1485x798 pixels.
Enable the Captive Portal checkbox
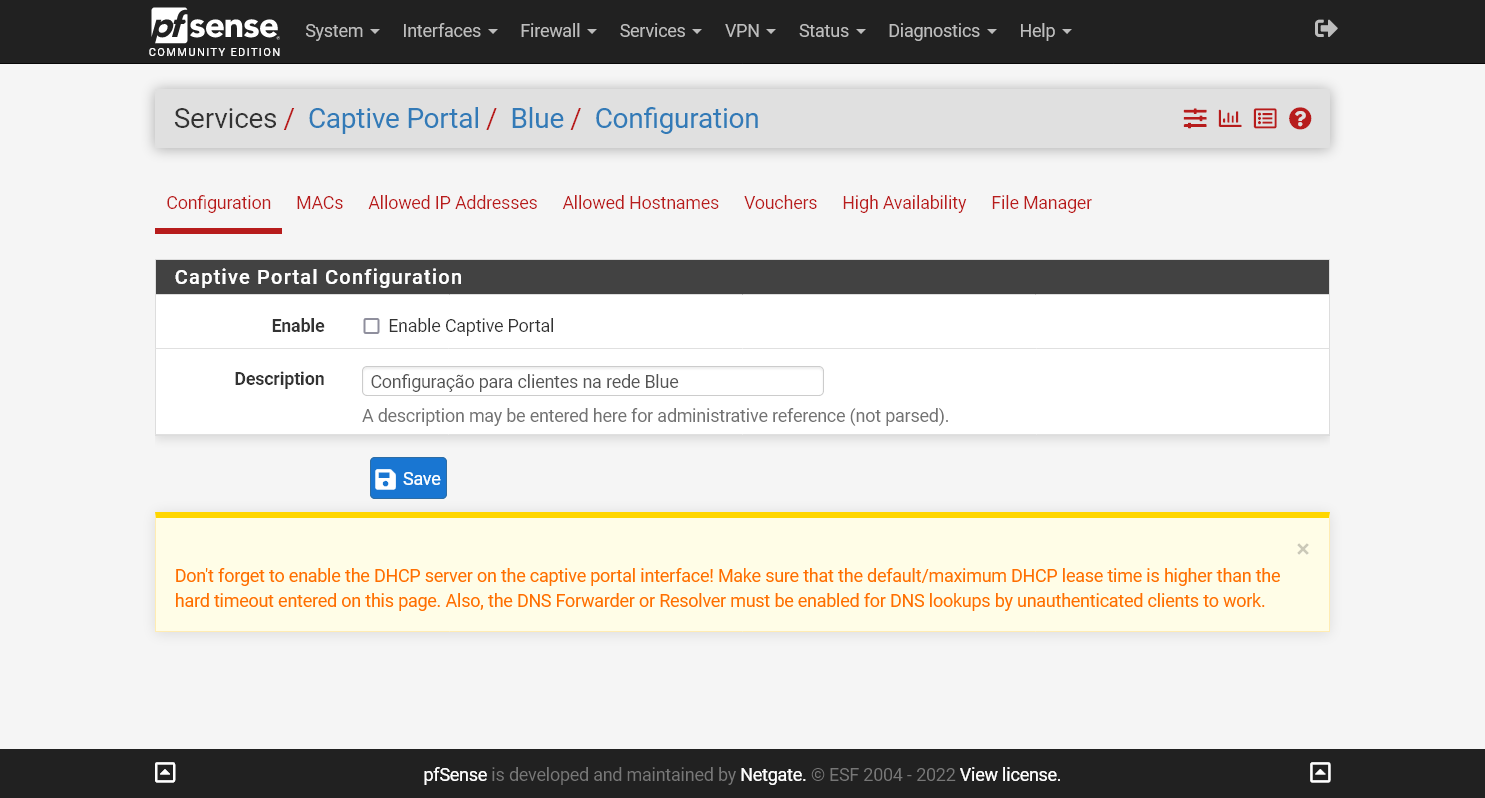[371, 326]
